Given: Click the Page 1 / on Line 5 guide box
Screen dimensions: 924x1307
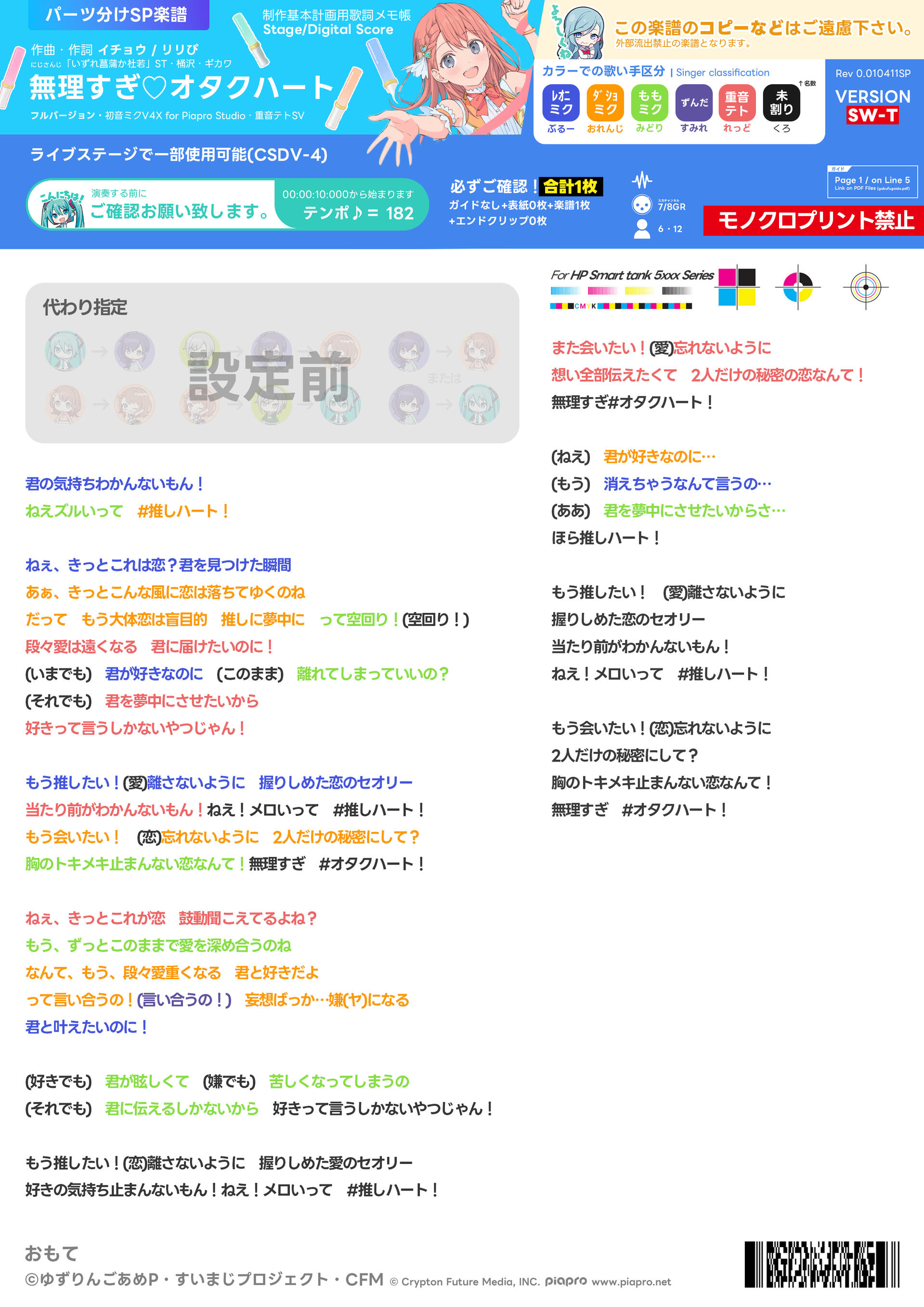Looking at the screenshot, I should (872, 182).
